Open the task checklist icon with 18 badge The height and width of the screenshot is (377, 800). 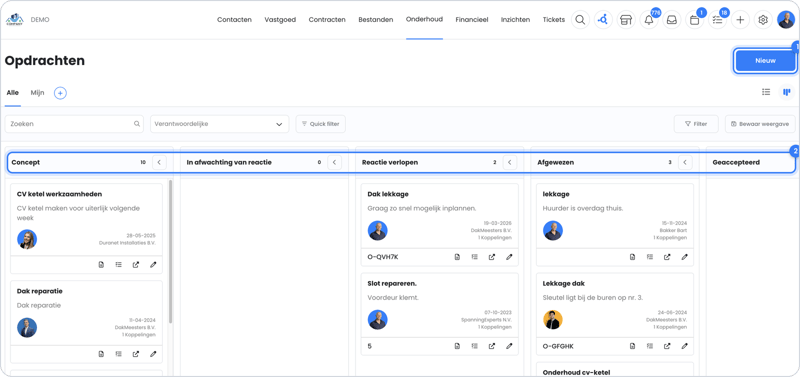coord(717,20)
